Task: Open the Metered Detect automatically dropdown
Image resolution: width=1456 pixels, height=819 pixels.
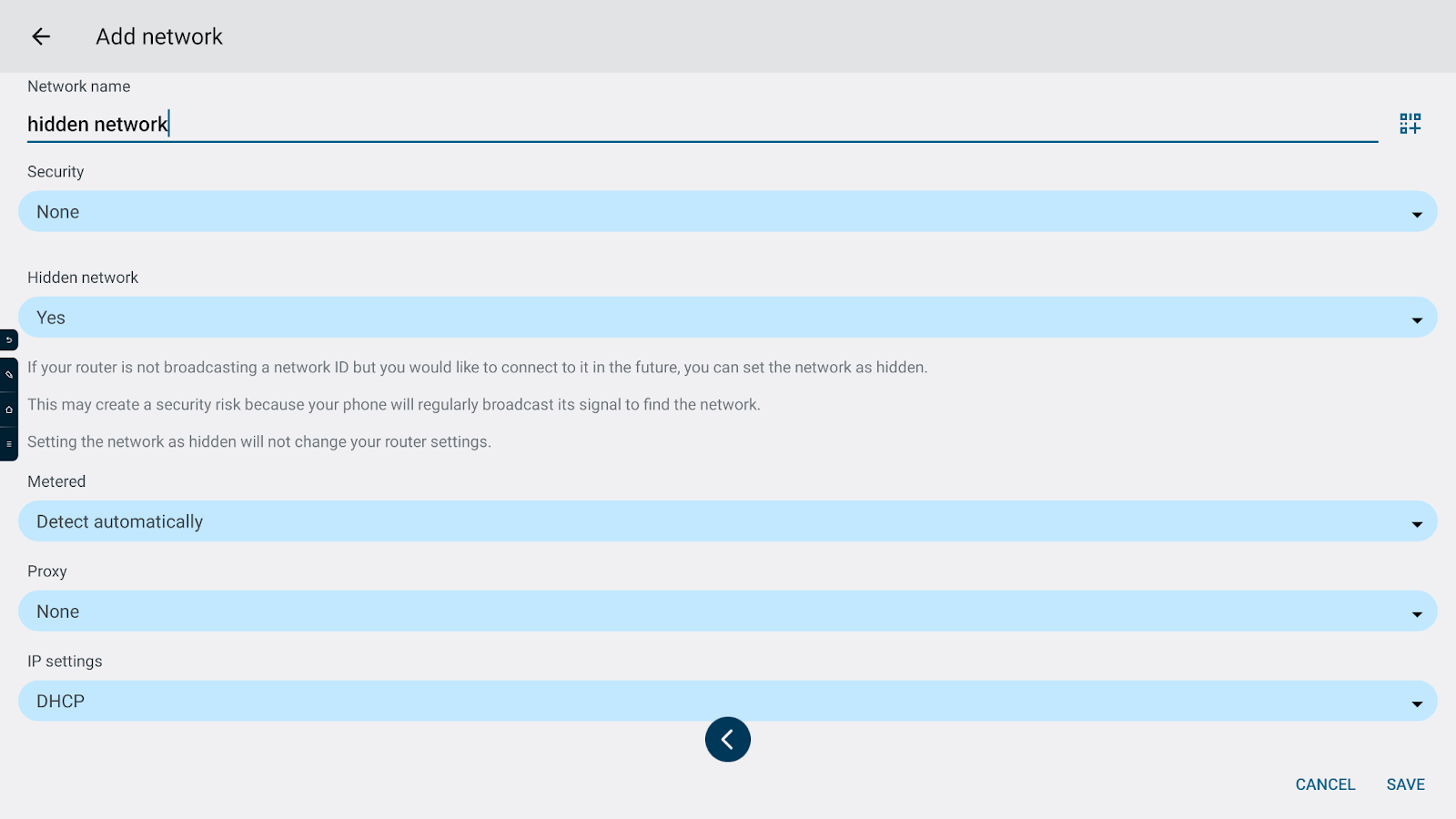Action: [x=726, y=521]
